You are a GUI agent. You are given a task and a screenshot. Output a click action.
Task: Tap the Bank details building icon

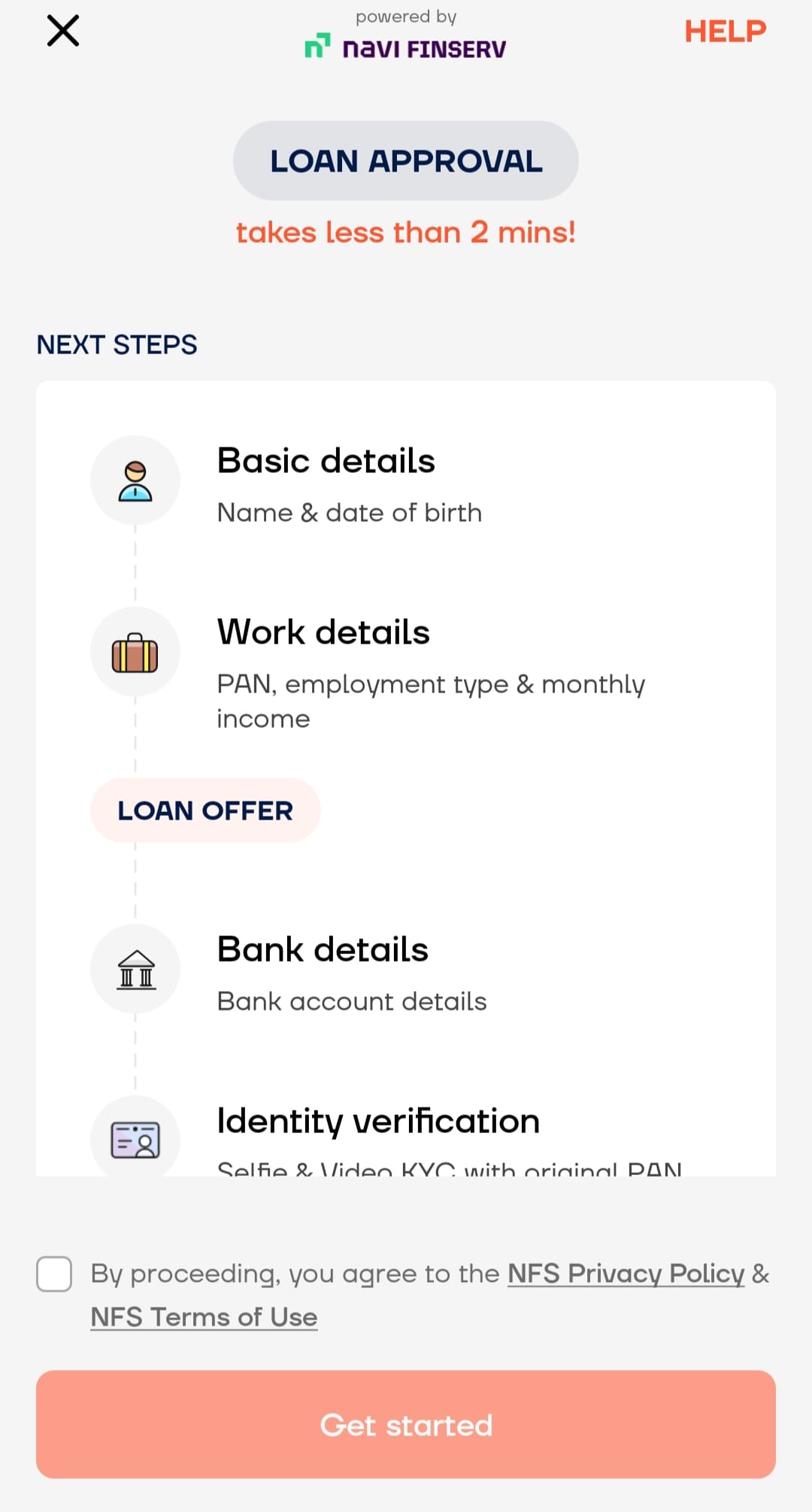(x=135, y=969)
